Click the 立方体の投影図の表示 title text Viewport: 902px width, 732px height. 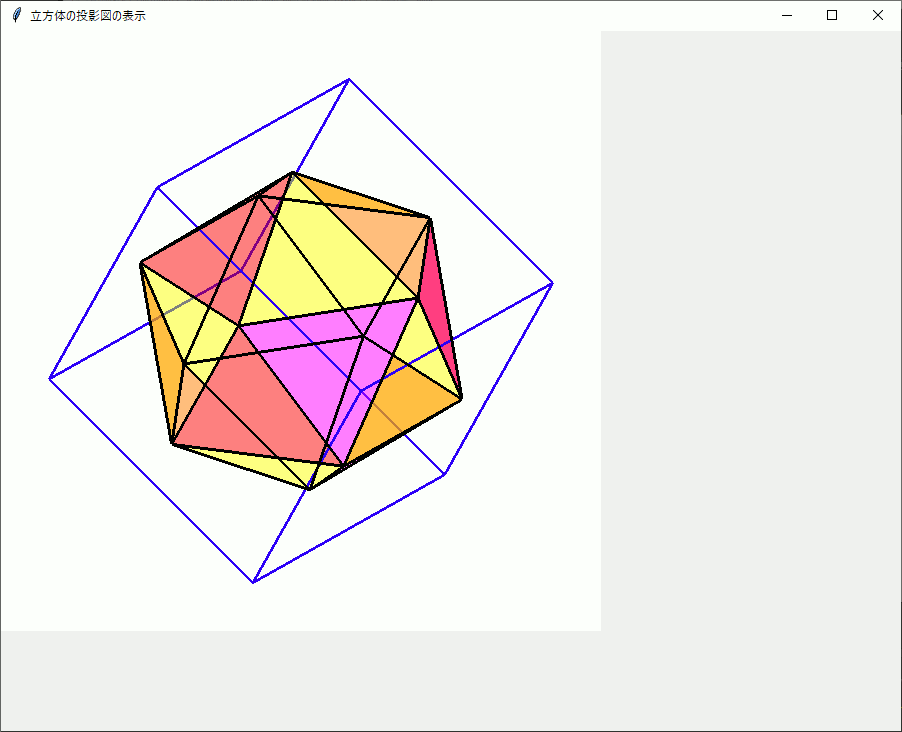[x=88, y=16]
